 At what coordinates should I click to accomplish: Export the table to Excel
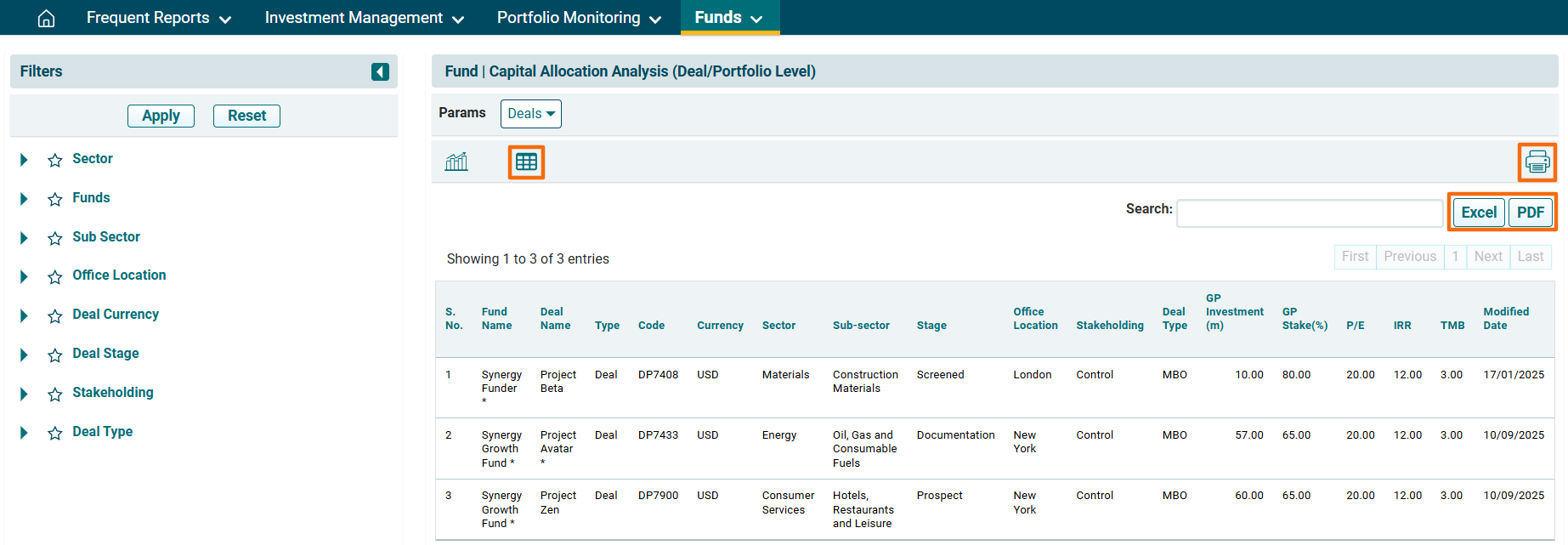coord(1479,213)
